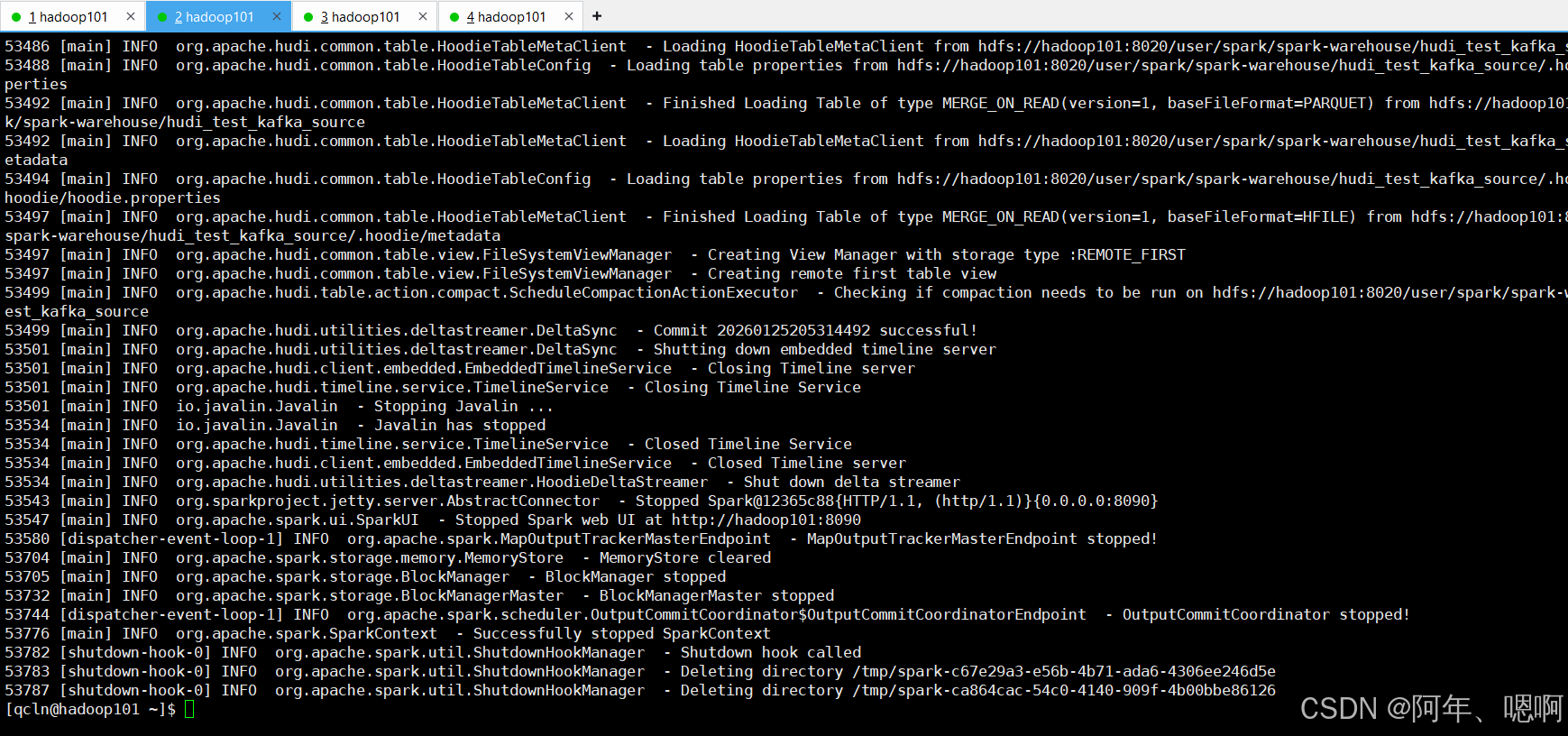Click the 'baseFileFormat=PARQUET)' text

[x=1271, y=103]
